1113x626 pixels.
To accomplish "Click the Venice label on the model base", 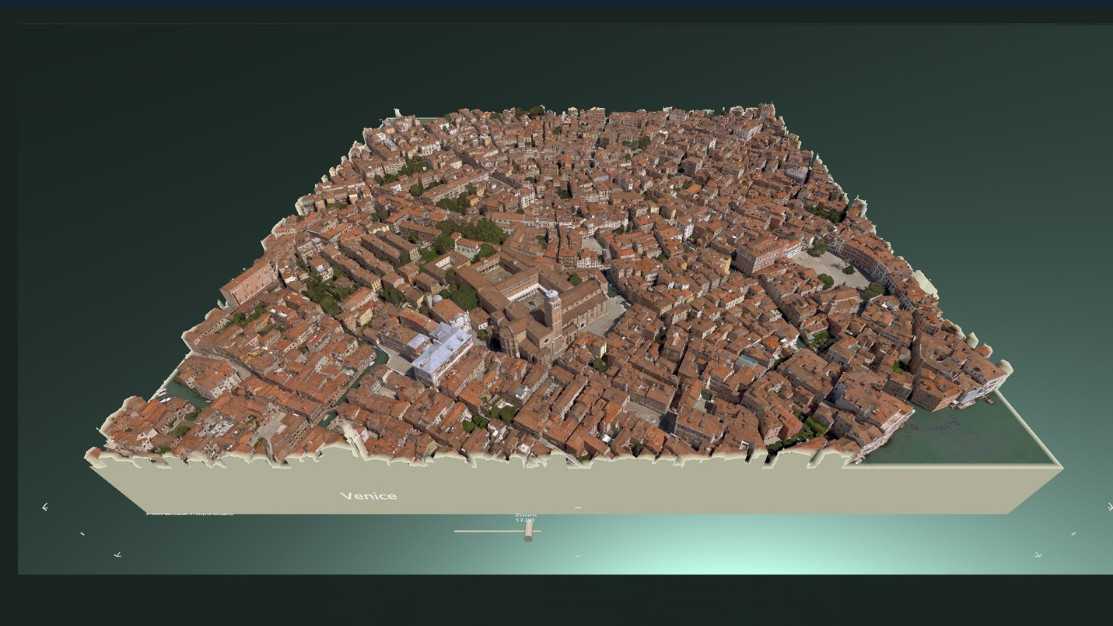I will tap(368, 496).
